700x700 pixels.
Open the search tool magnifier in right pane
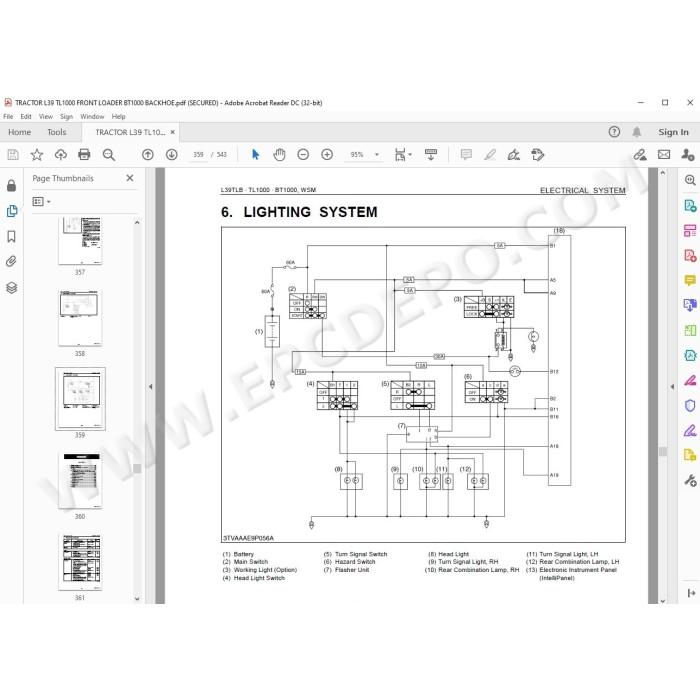690,180
